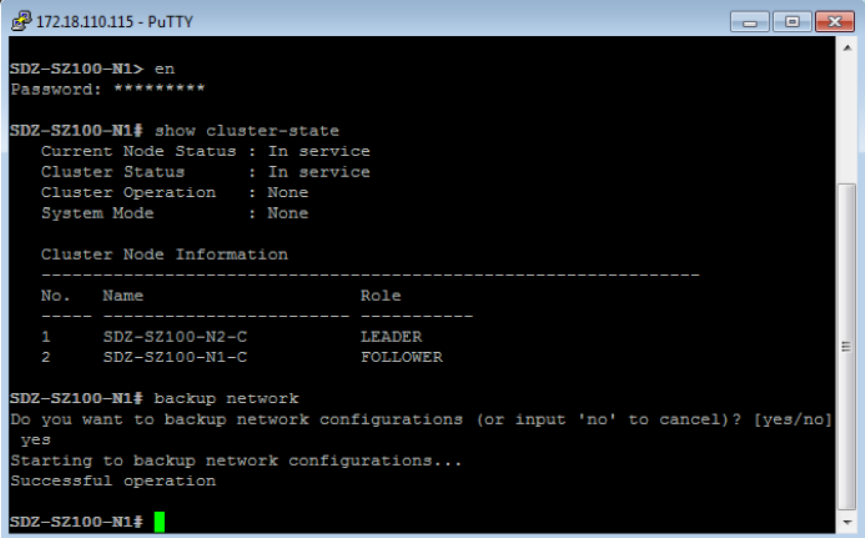This screenshot has width=865, height=538.
Task: Click the LEADER role entry
Action: point(391,337)
